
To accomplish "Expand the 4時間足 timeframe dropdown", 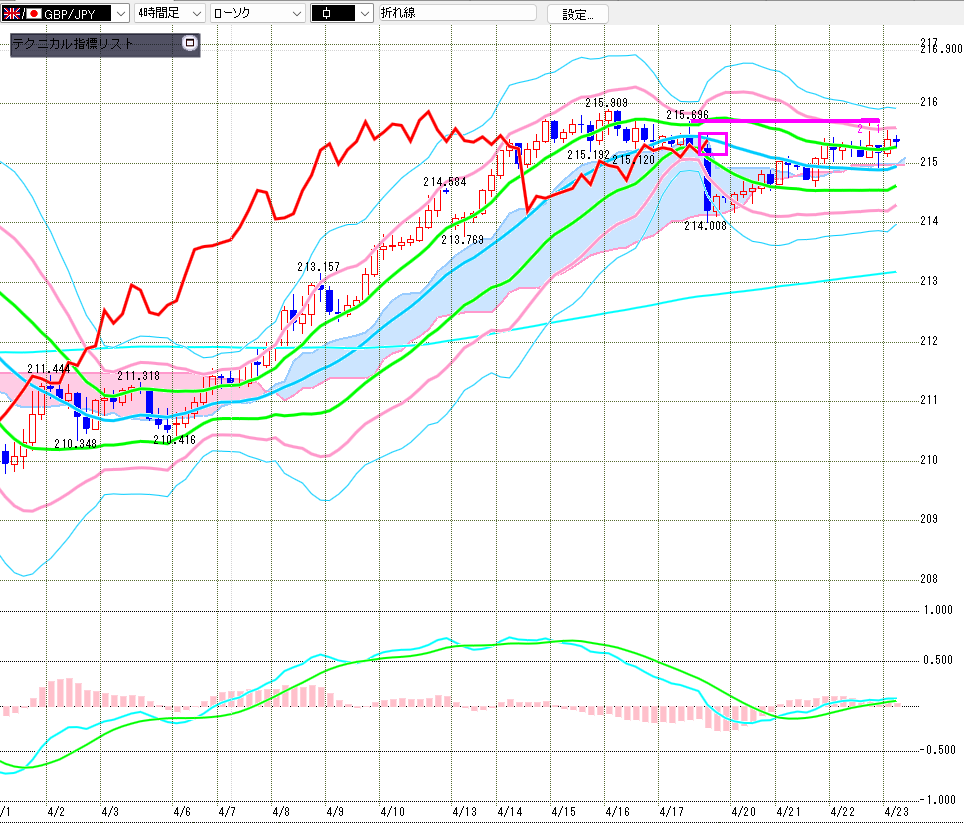I will pyautogui.click(x=195, y=14).
